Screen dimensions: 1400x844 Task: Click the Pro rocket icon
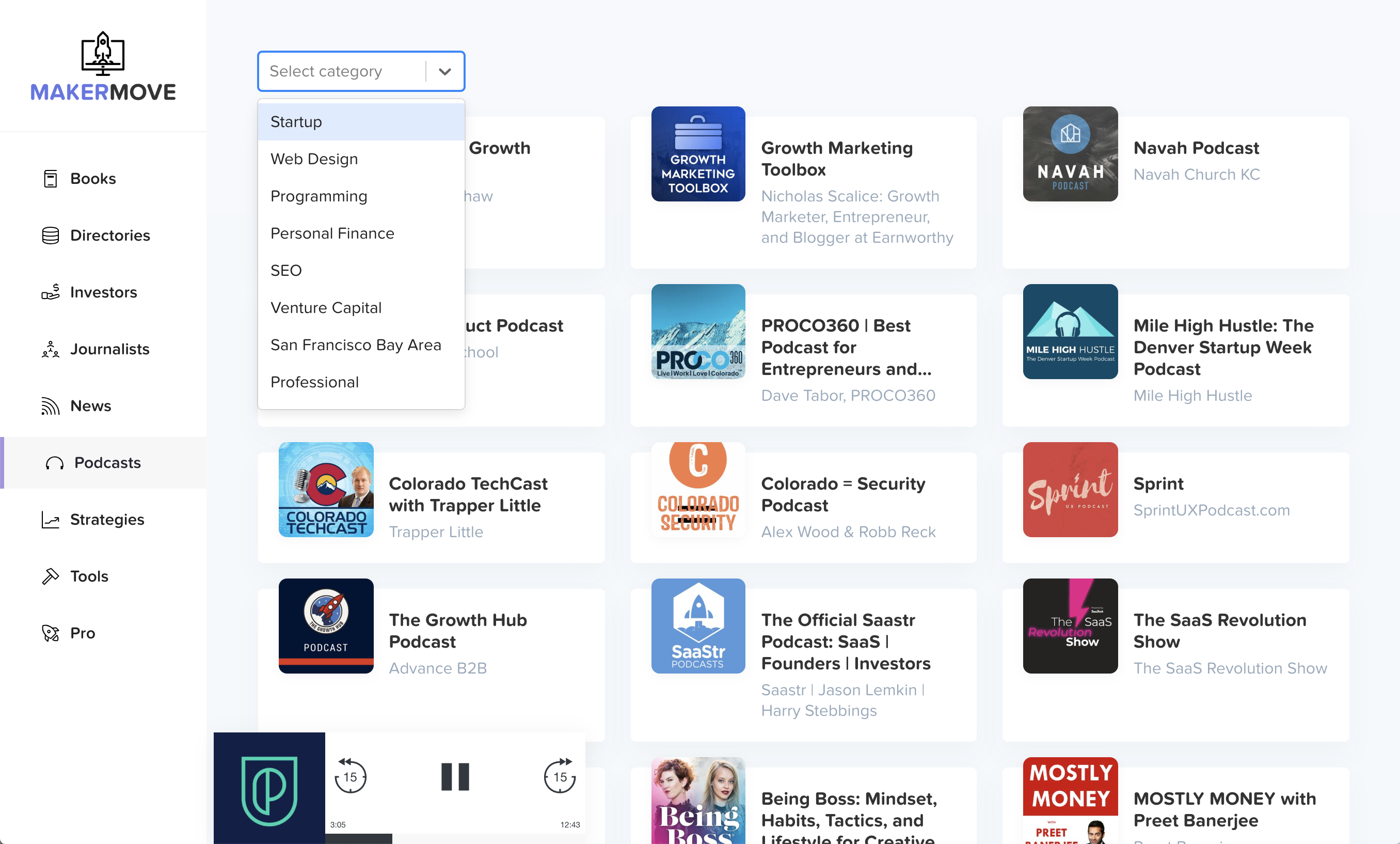51,633
